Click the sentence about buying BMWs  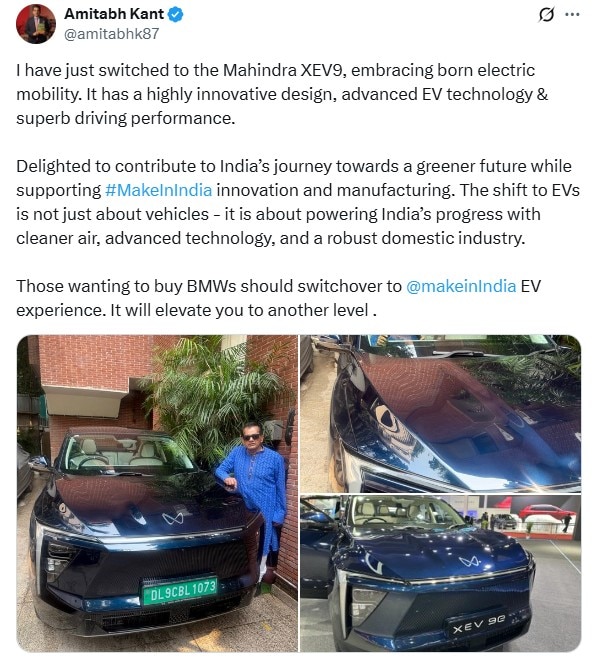[278, 298]
